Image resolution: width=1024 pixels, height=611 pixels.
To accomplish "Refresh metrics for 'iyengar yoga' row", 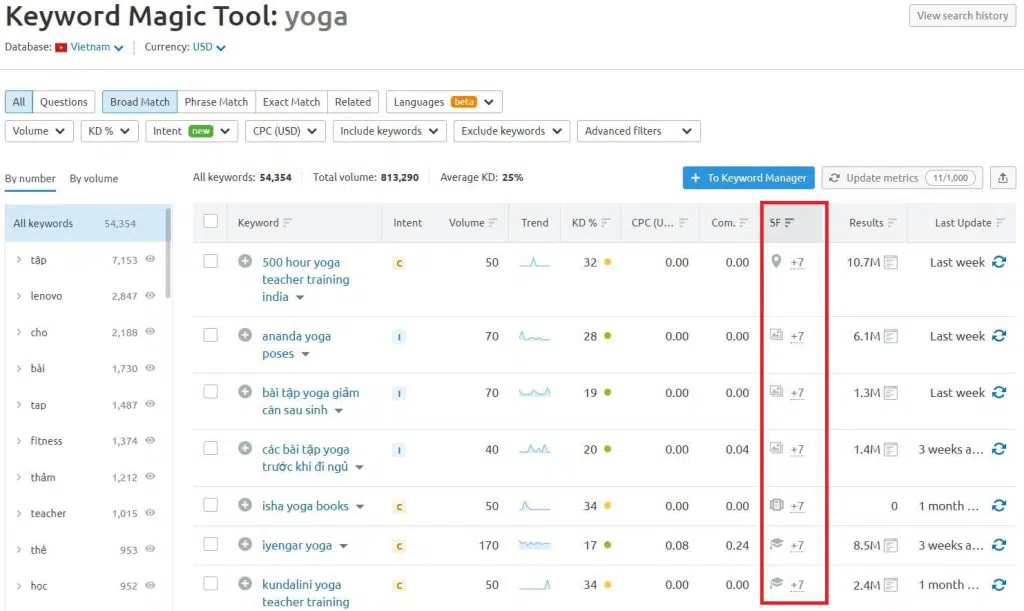I will pos(999,544).
